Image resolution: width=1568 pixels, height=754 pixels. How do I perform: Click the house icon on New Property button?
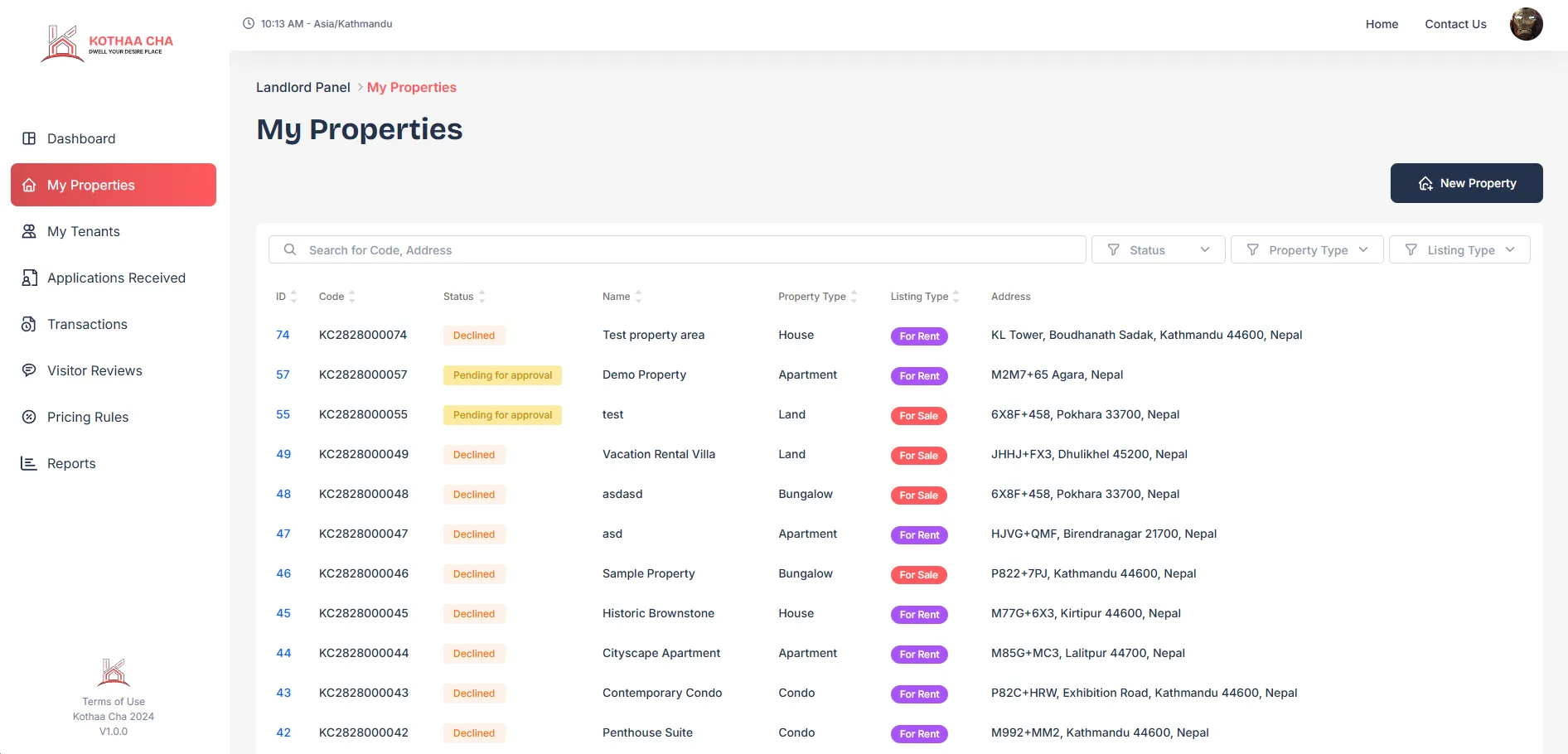click(1425, 183)
